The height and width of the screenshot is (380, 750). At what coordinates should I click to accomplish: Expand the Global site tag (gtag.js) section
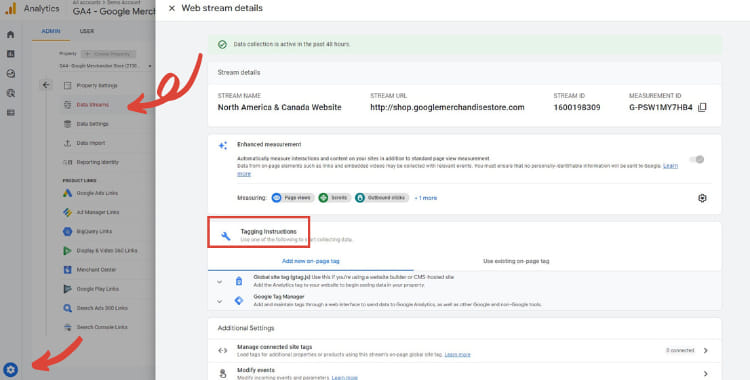click(220, 281)
